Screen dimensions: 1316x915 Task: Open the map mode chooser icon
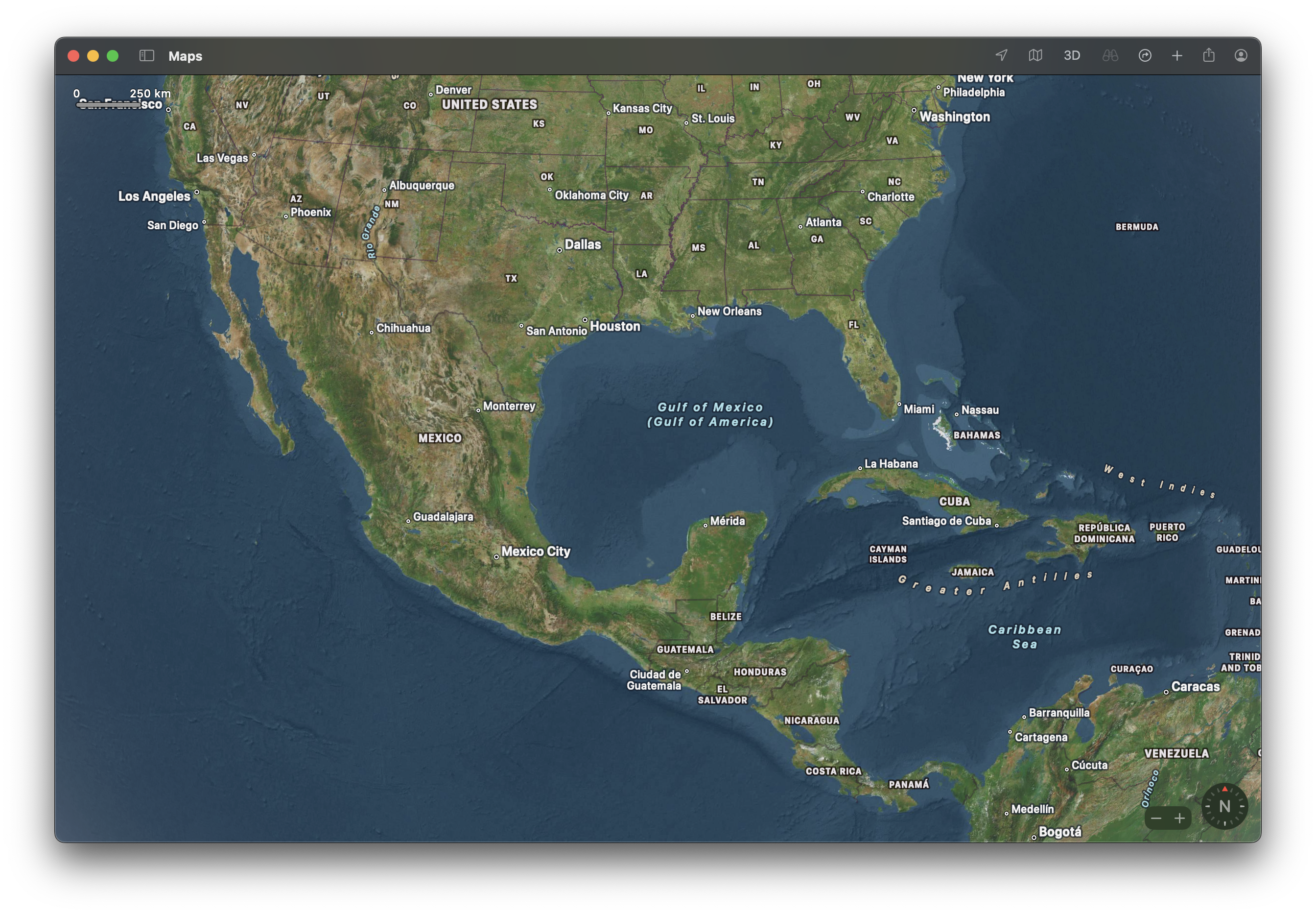click(1034, 56)
